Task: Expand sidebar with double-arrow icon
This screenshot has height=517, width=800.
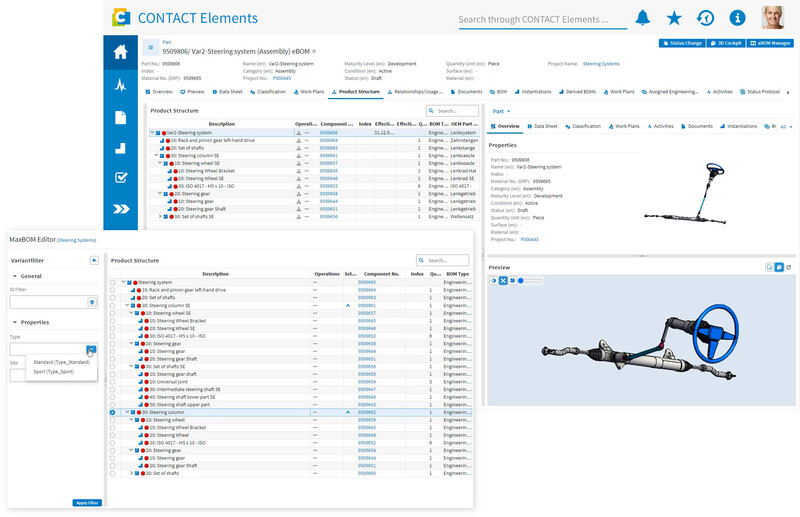Action: 120,209
